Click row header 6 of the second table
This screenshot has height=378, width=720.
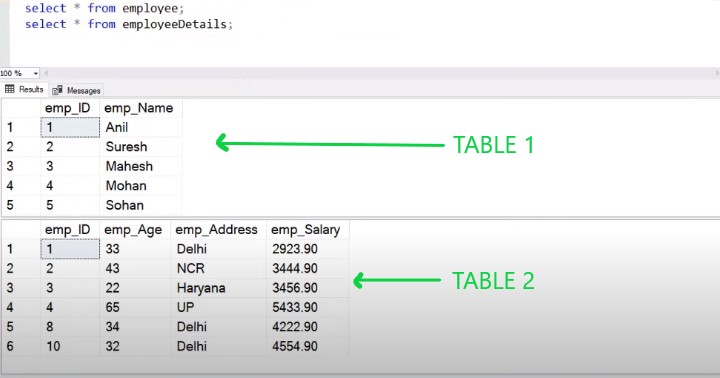21,346
